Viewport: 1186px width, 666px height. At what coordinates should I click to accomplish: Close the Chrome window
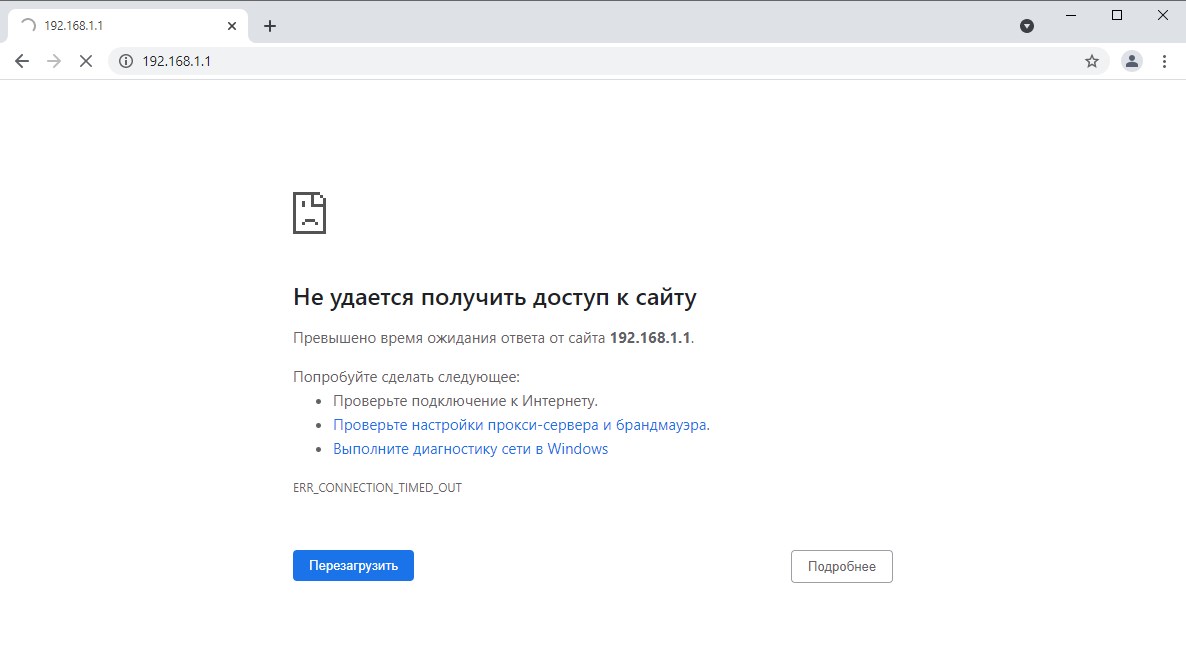coord(1162,15)
